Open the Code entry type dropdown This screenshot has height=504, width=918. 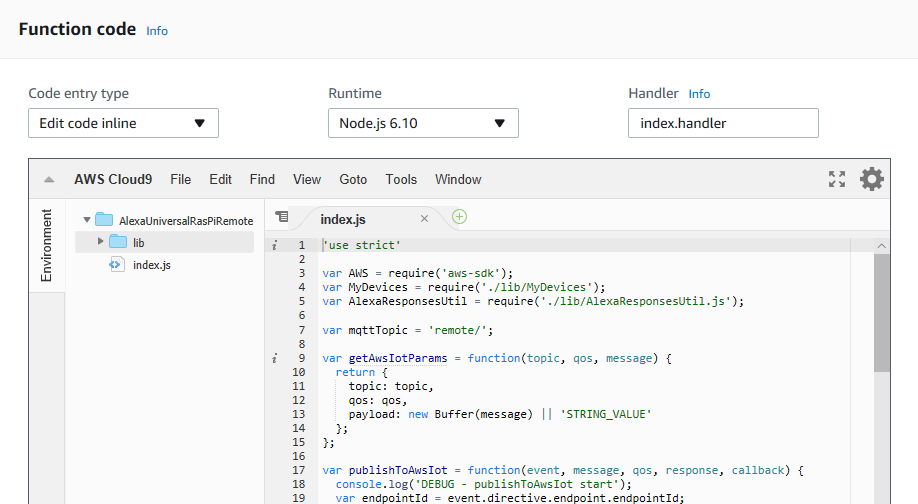pyautogui.click(x=124, y=123)
